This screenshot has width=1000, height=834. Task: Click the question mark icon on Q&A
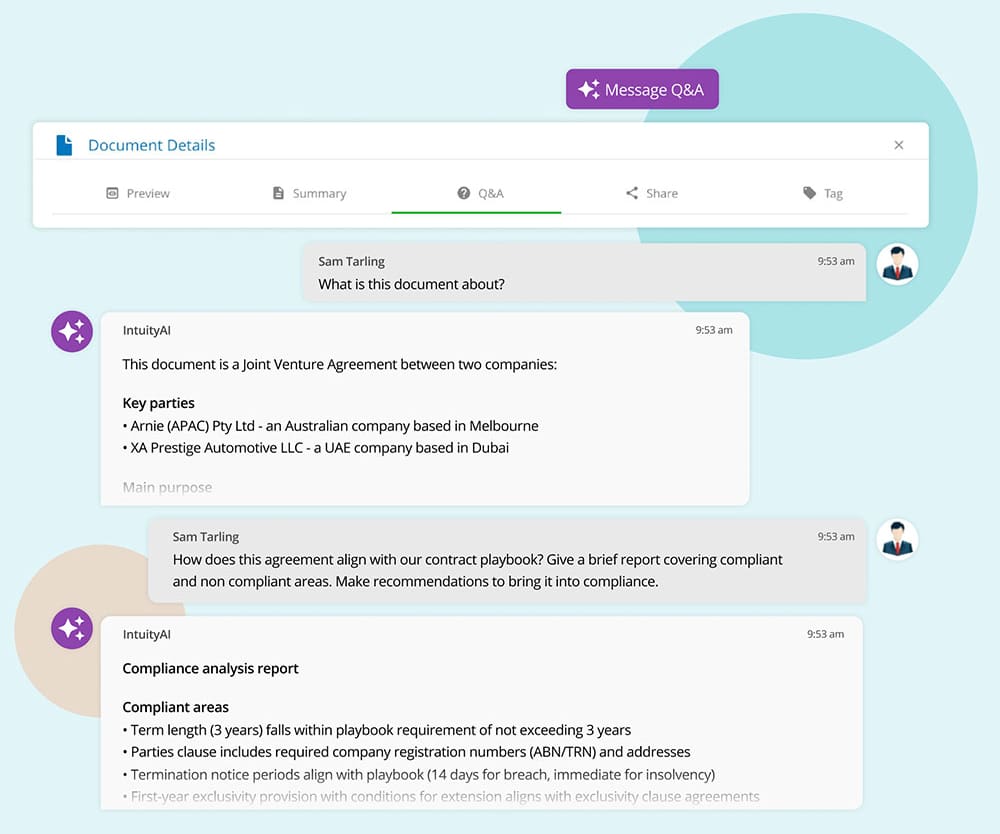click(x=463, y=193)
